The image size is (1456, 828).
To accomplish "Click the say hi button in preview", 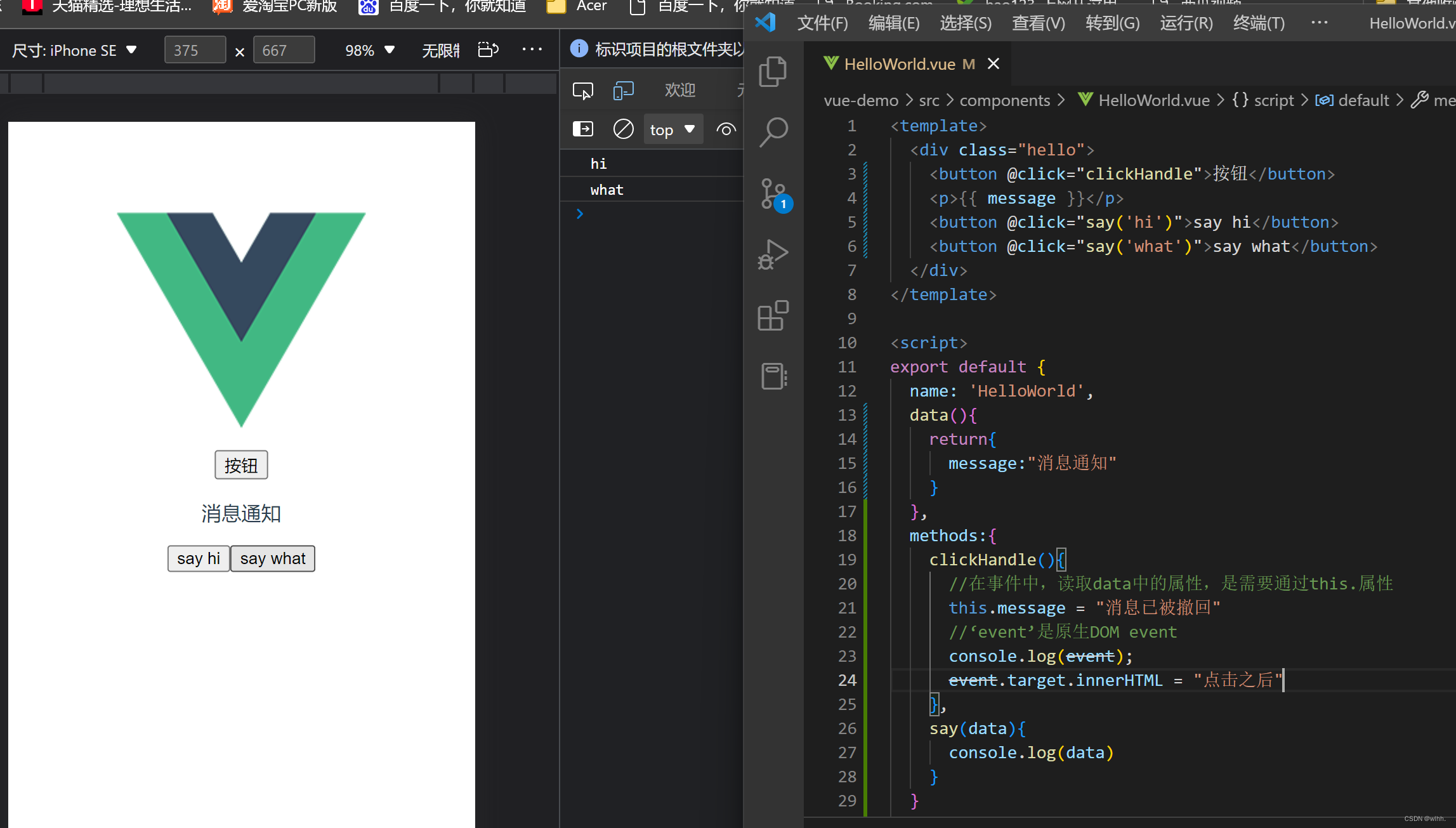I will click(197, 558).
